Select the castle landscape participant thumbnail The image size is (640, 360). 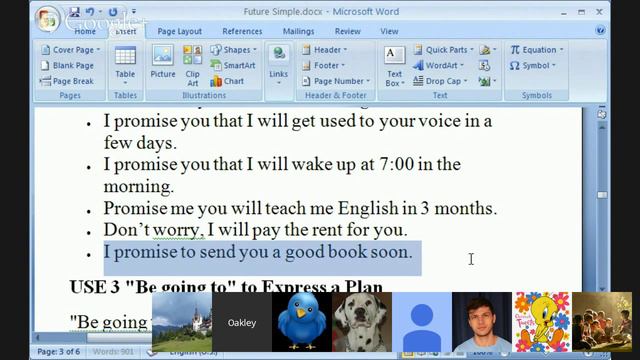(182, 322)
